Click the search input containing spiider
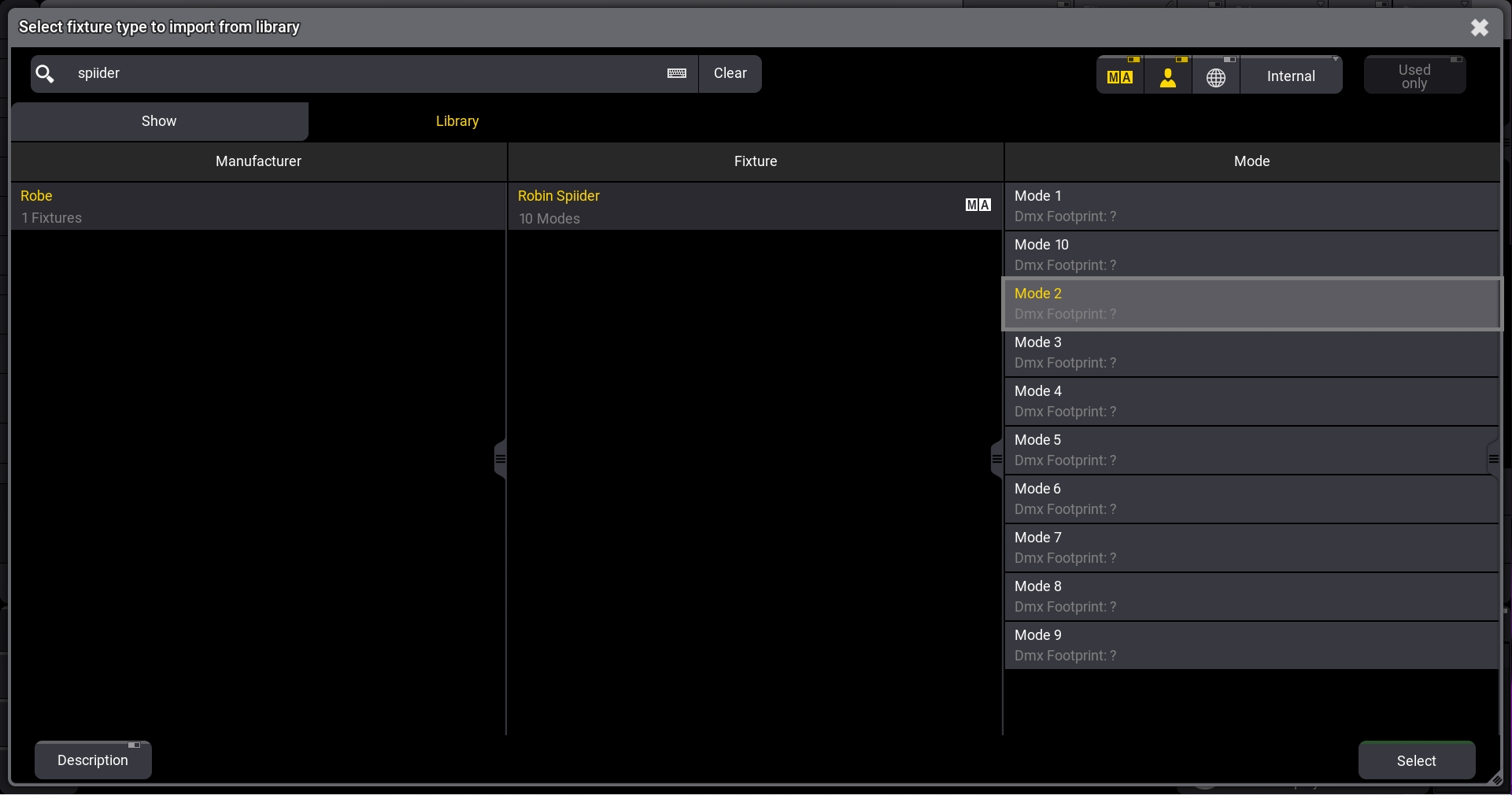The width and height of the screenshot is (1512, 795). 362,73
